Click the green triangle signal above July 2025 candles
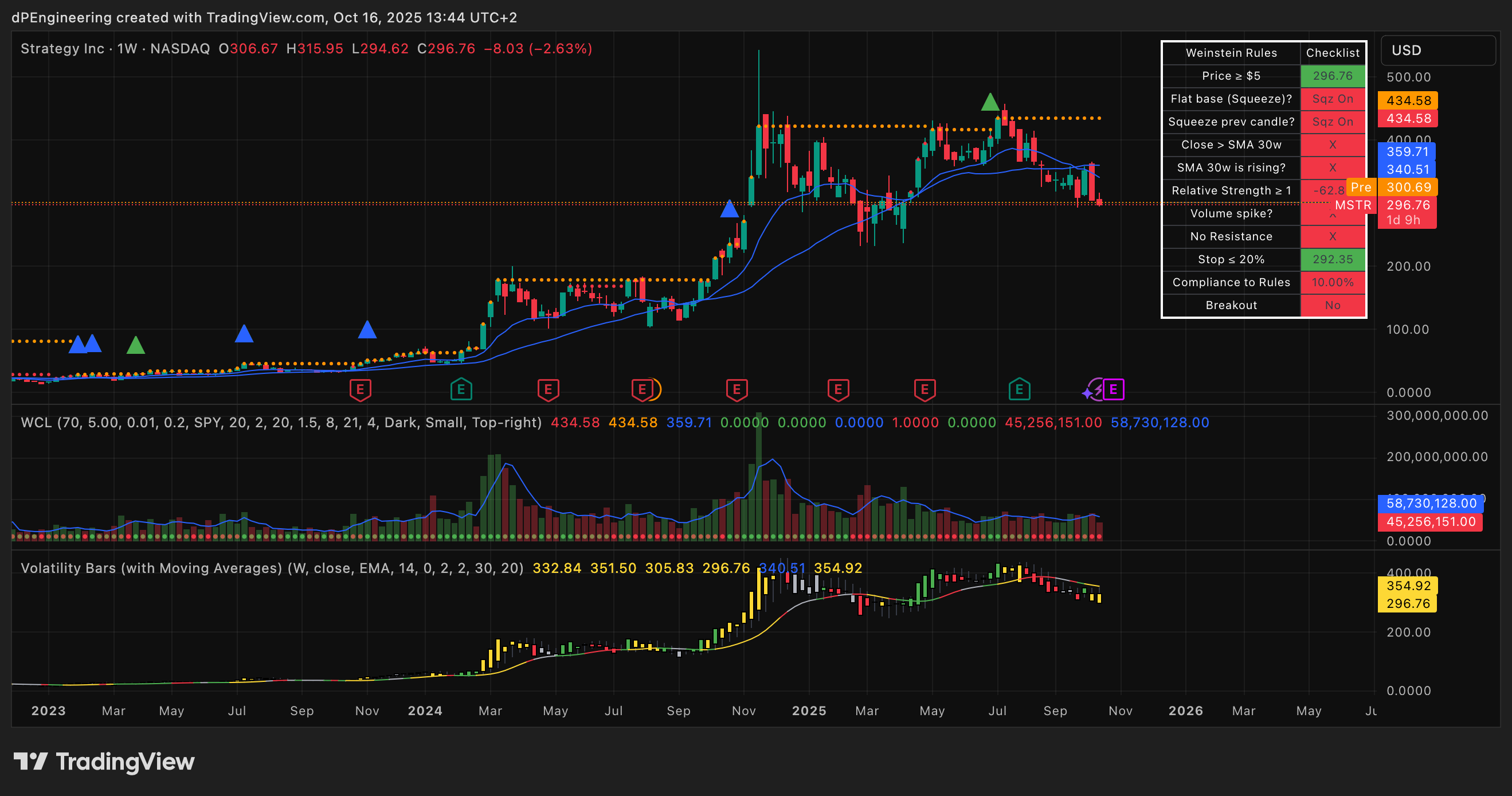This screenshot has height=796, width=1512. pos(990,102)
